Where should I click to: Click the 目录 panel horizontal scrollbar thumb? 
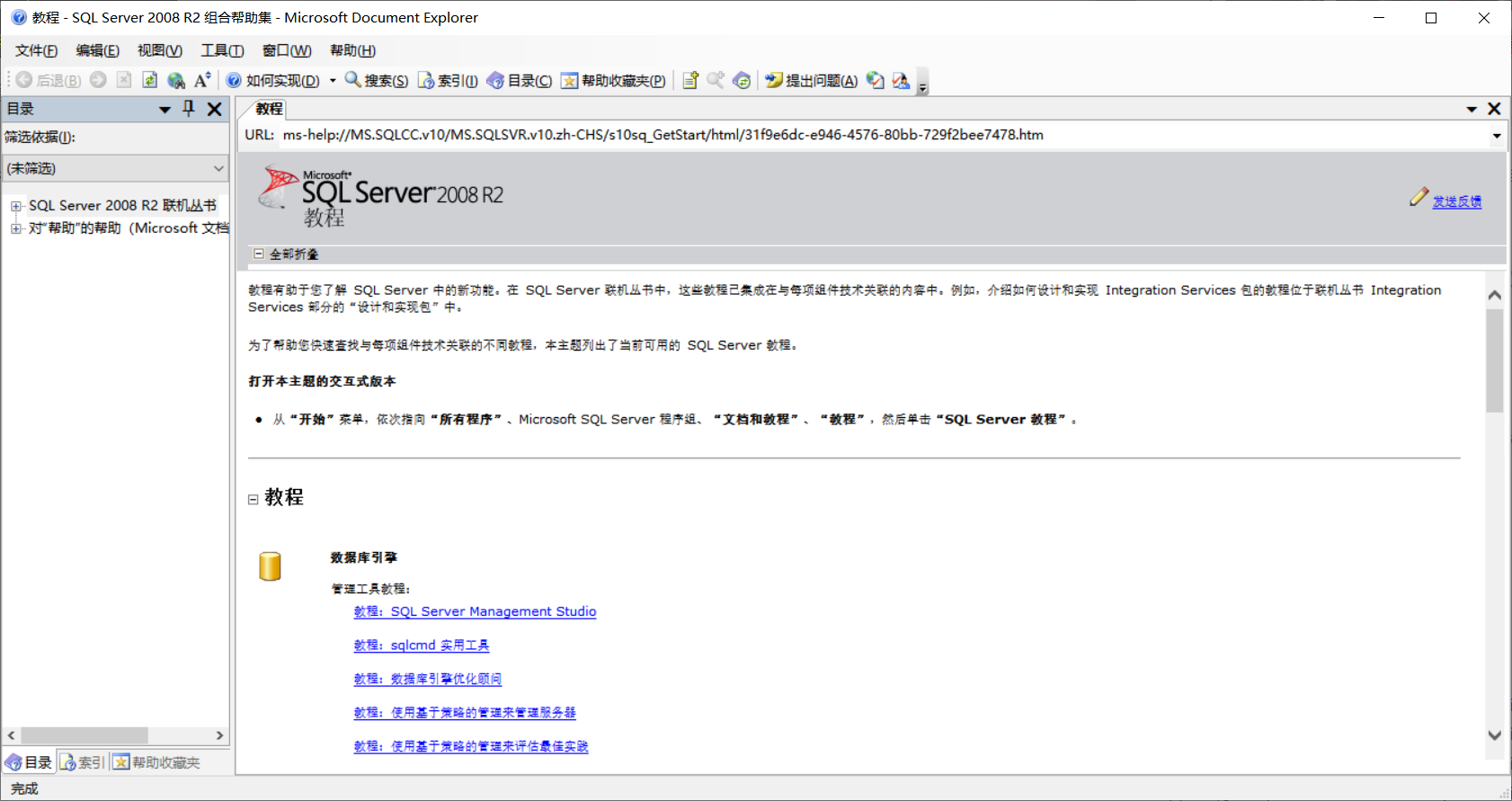pyautogui.click(x=84, y=735)
